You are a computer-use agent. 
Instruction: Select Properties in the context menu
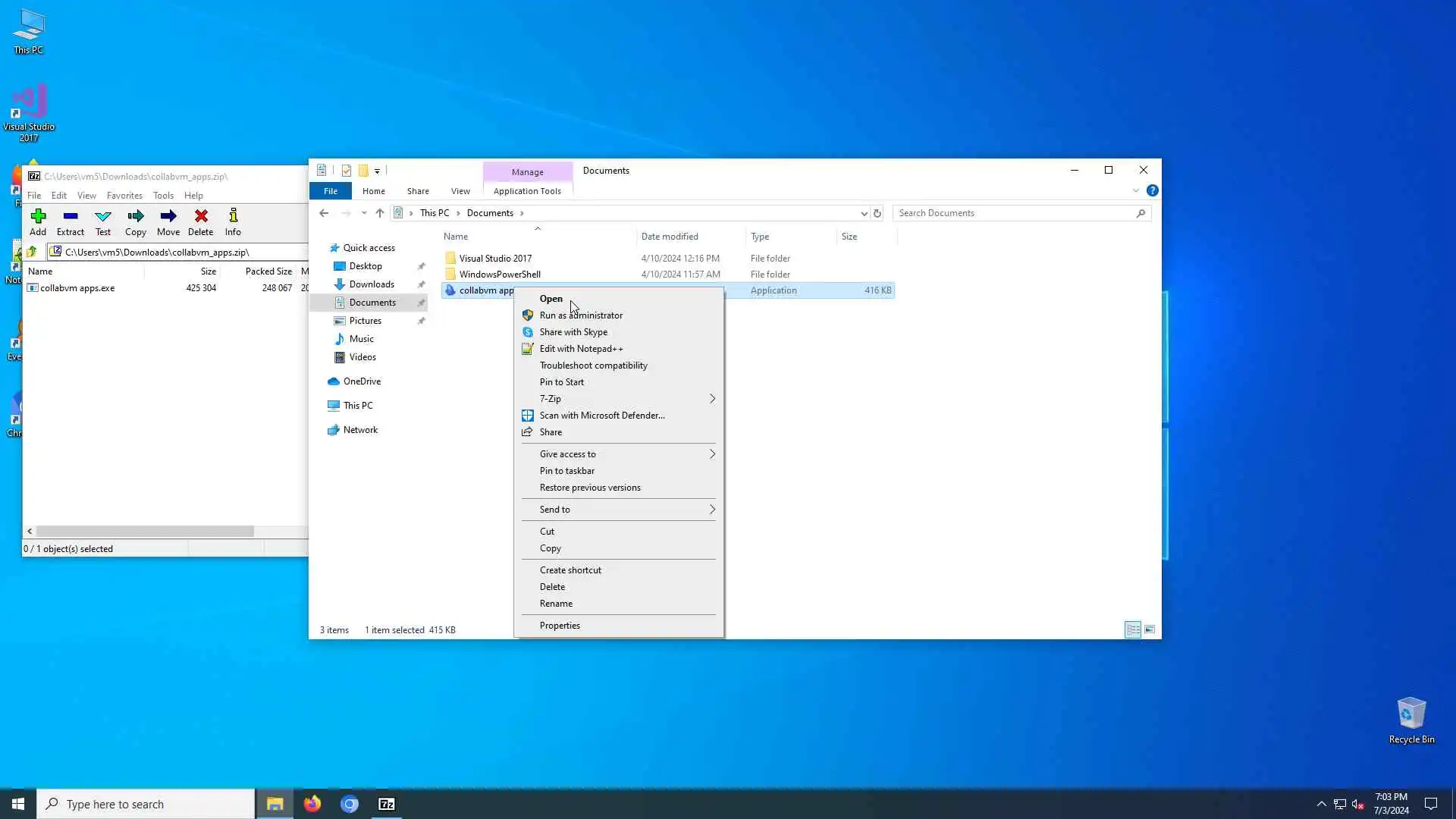pos(560,626)
